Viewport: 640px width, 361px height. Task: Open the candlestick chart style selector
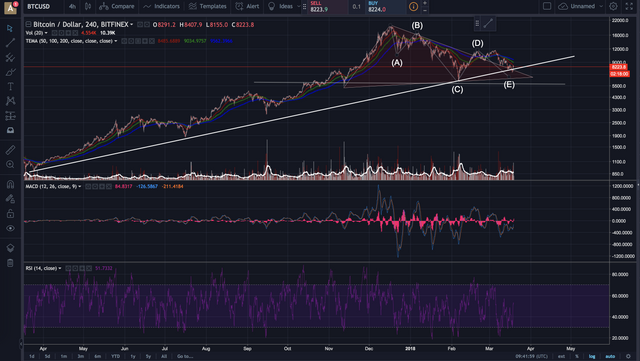tap(87, 6)
